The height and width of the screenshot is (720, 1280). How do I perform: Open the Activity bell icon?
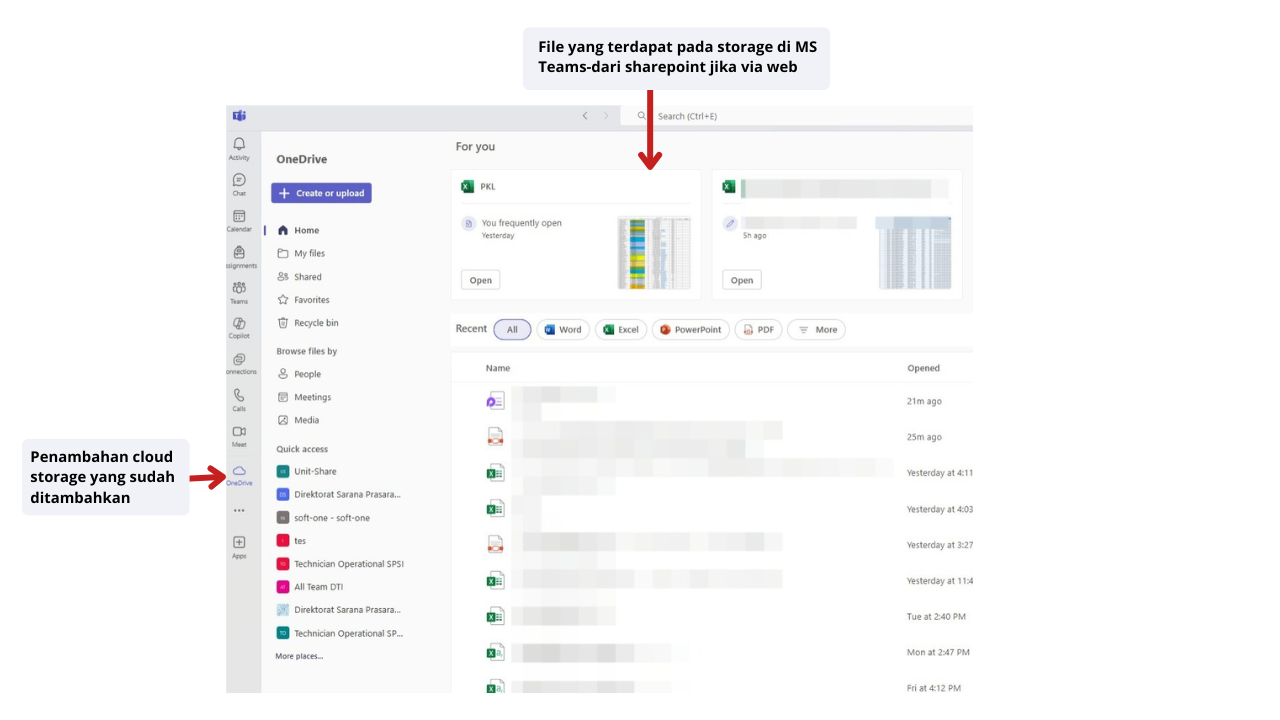pyautogui.click(x=239, y=145)
